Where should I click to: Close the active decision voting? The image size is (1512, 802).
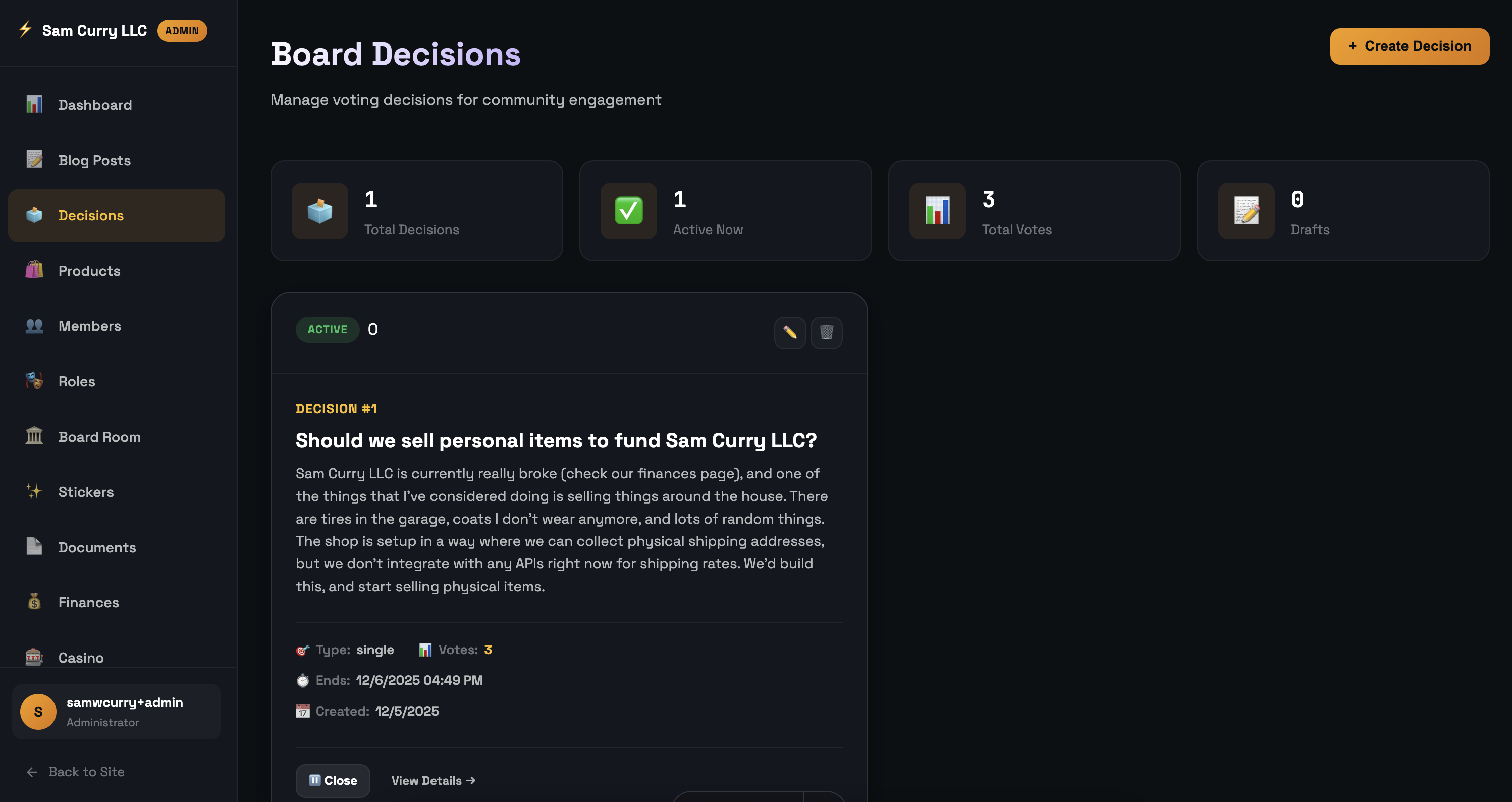click(333, 780)
